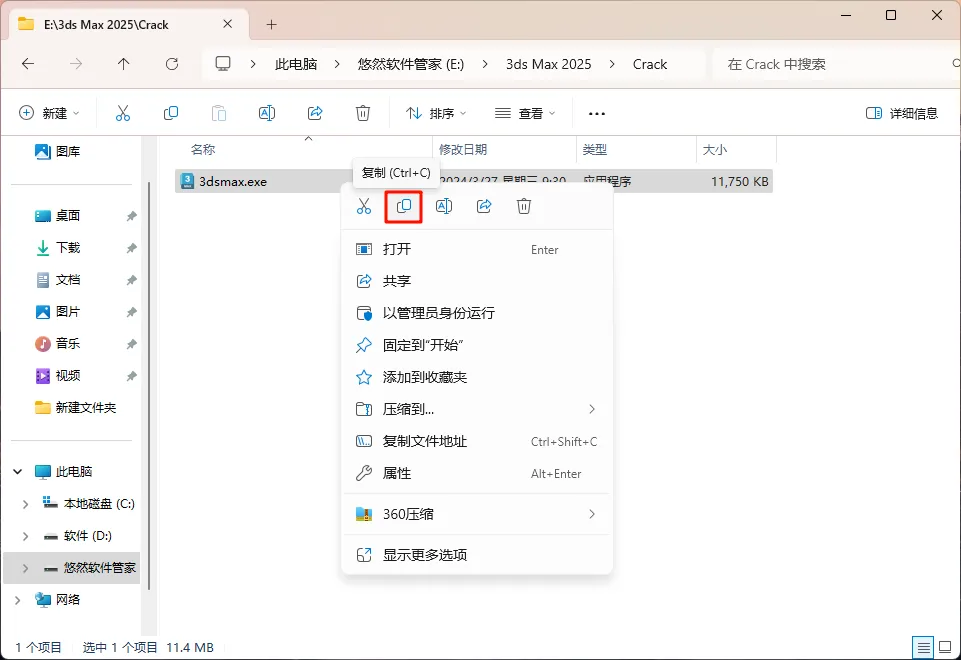Click trash Delete icon in context menu
Screen dimensions: 961x660
tap(524, 207)
